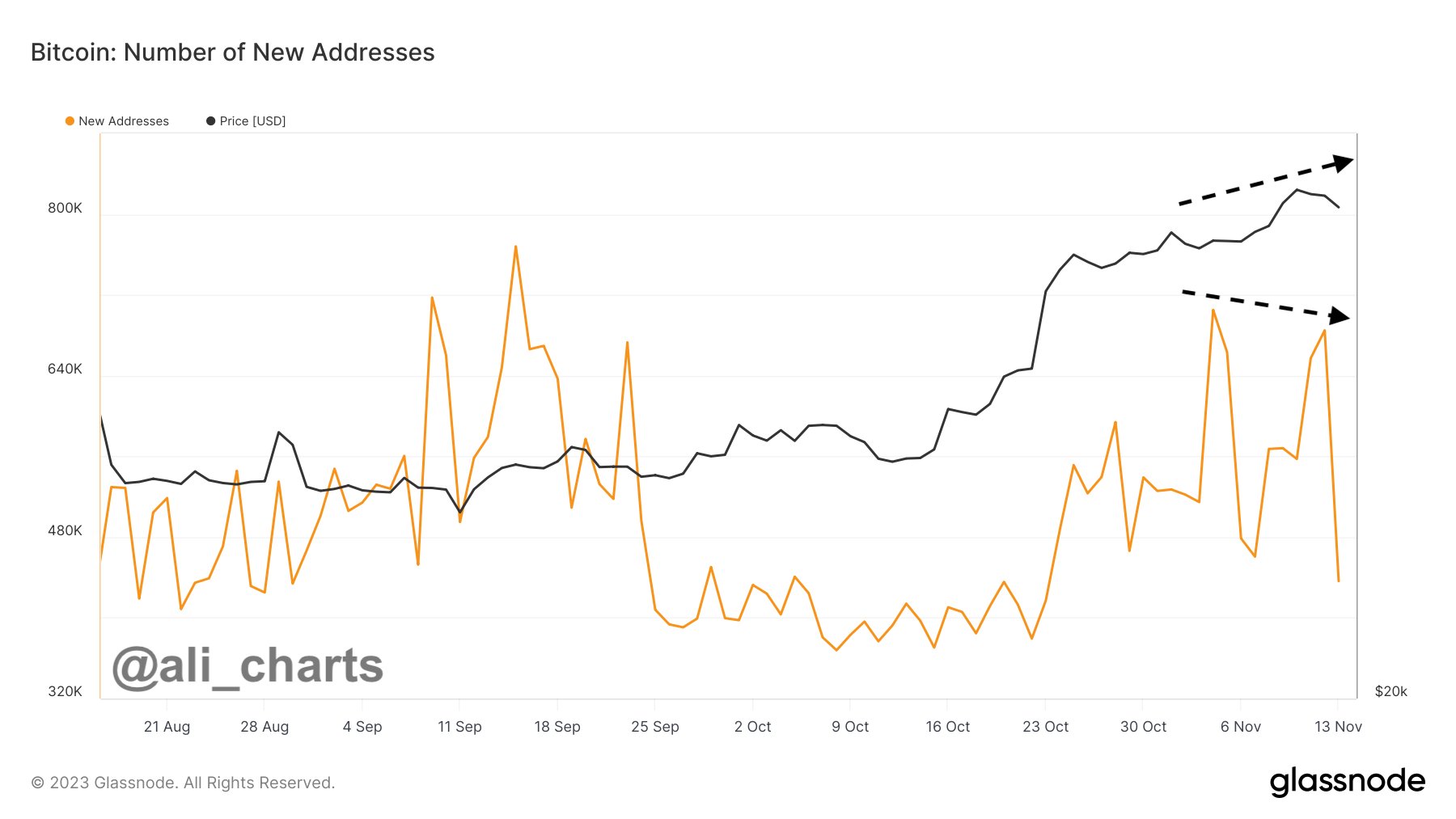The width and height of the screenshot is (1456, 819).
Task: Click the glassnode logo
Action: point(1347,782)
